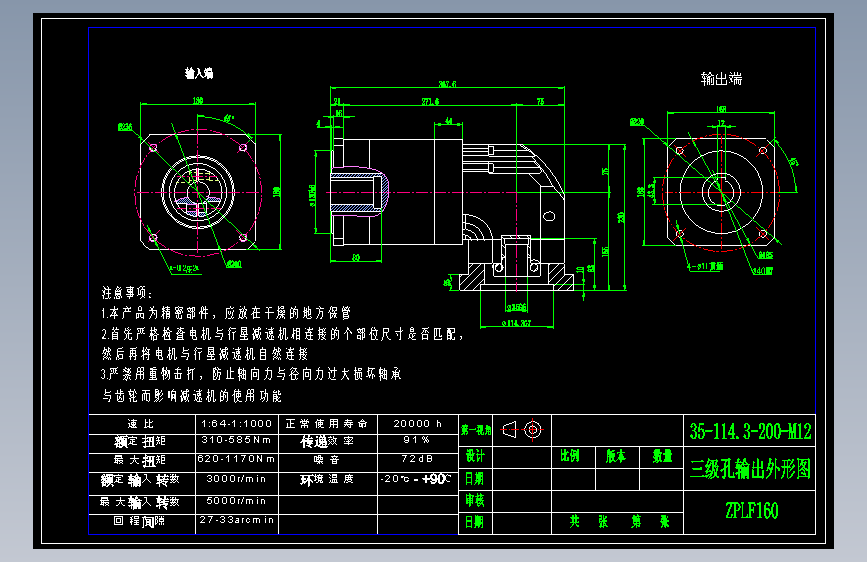Select the 第一视角 title block label
Screen dimensions: 867x562
pos(476,430)
